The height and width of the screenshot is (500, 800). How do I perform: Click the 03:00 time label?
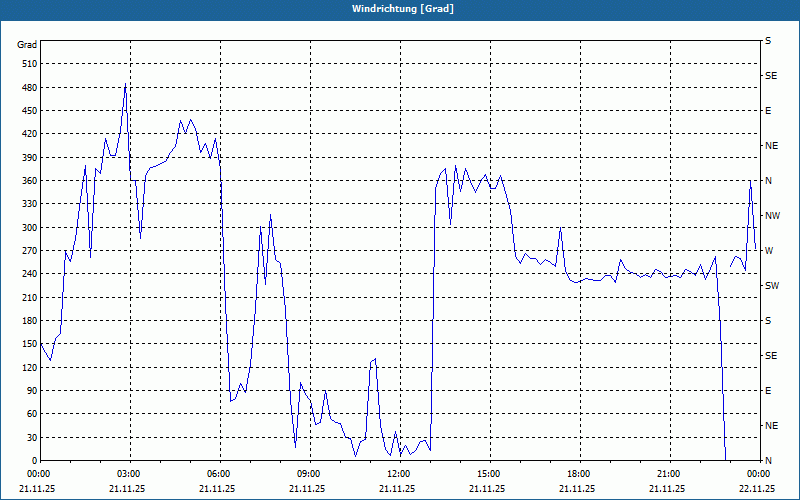(x=128, y=474)
